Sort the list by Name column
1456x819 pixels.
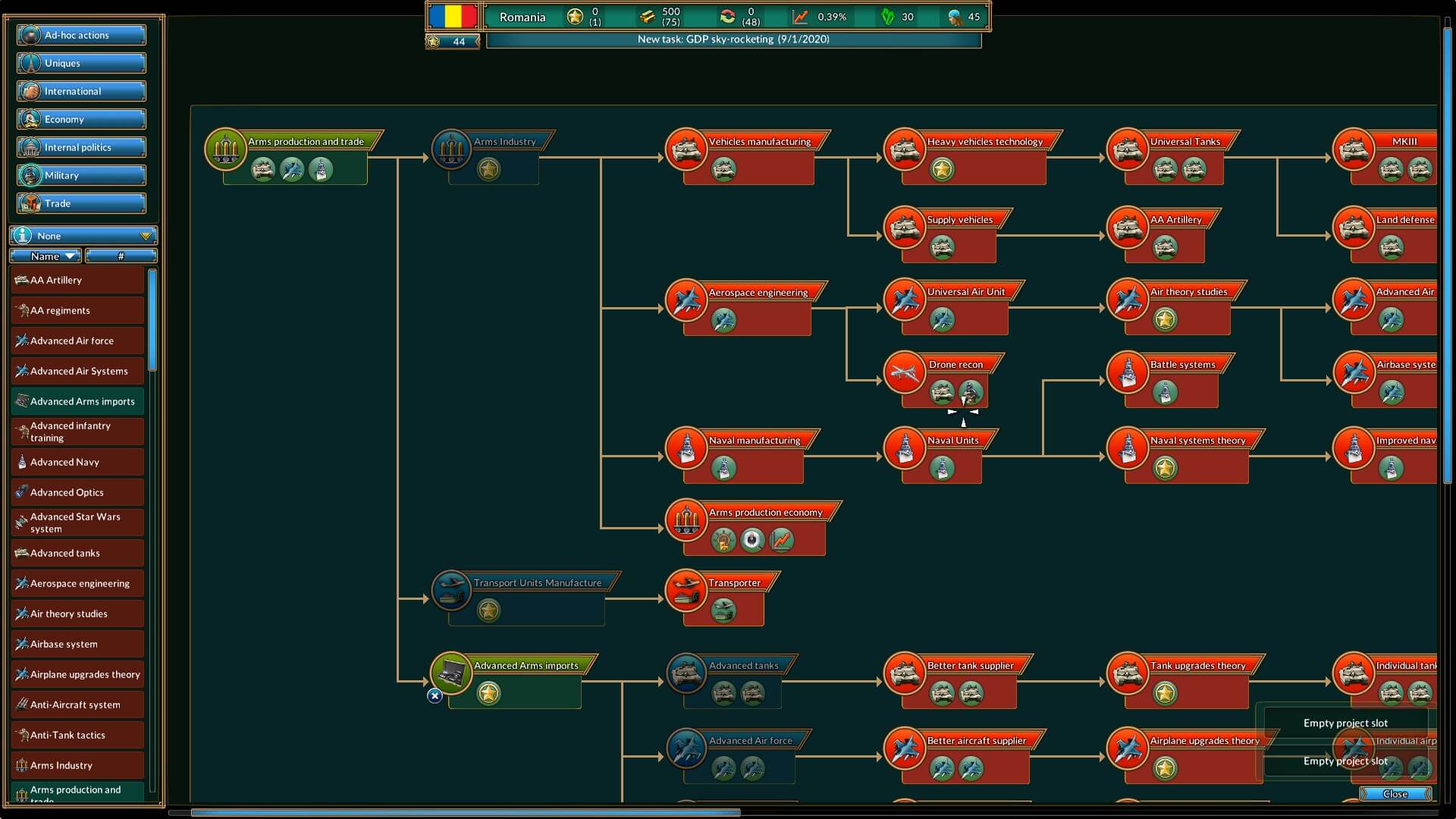[x=45, y=256]
